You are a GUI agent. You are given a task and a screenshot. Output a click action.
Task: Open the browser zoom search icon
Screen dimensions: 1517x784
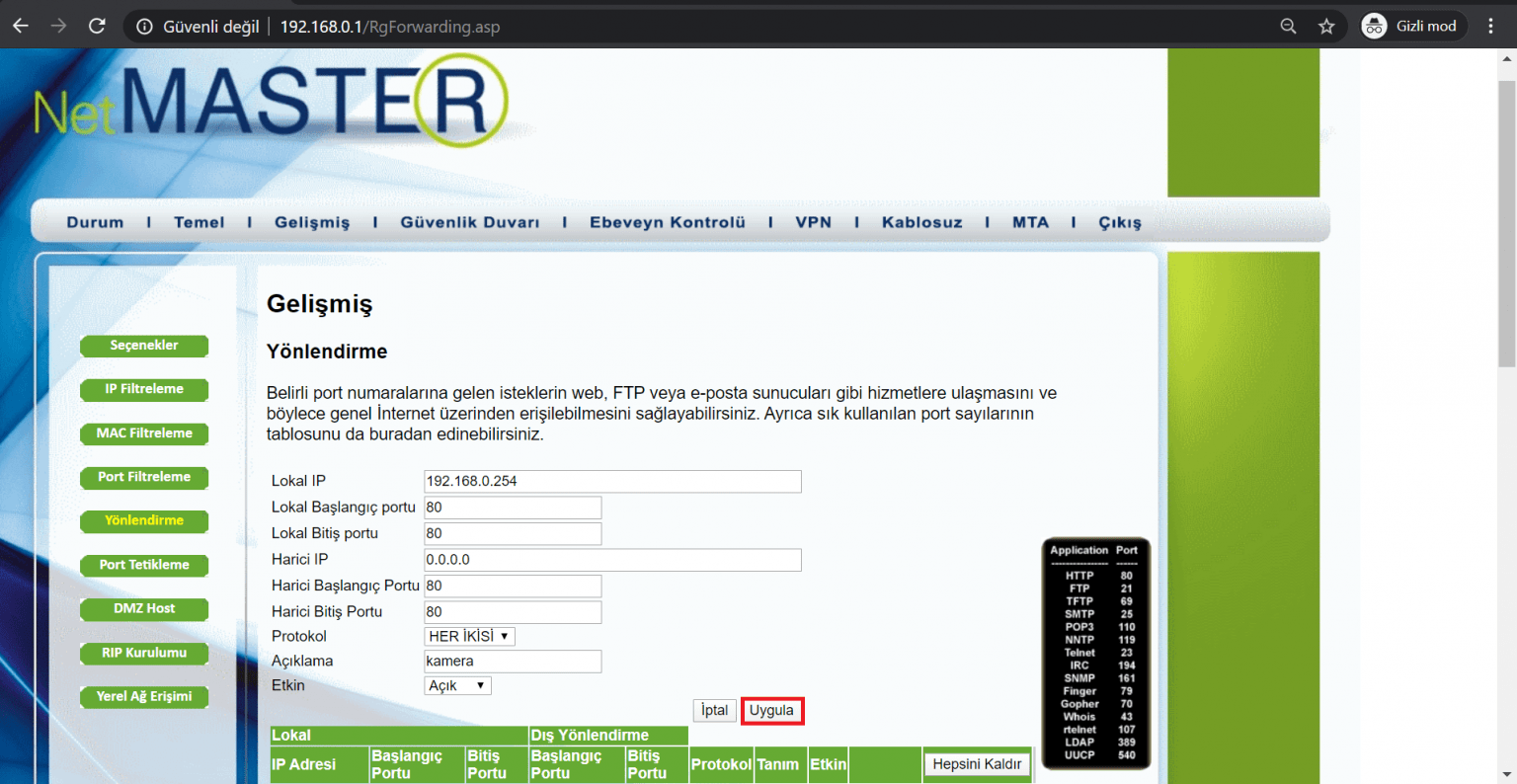1288,26
